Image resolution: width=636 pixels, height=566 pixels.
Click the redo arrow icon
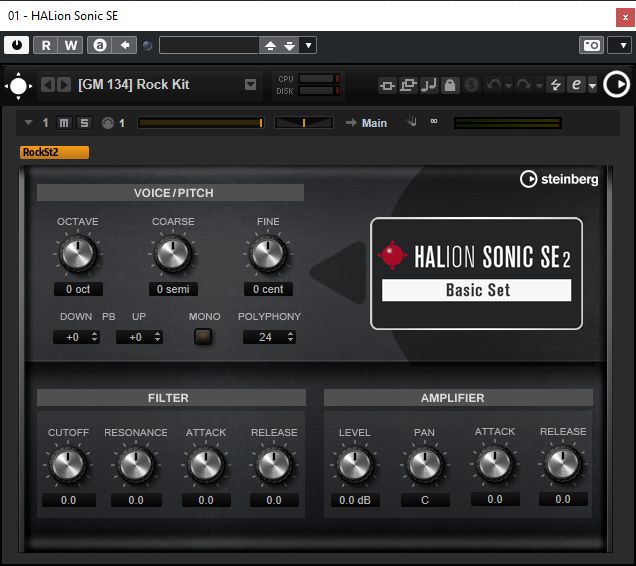coord(524,85)
